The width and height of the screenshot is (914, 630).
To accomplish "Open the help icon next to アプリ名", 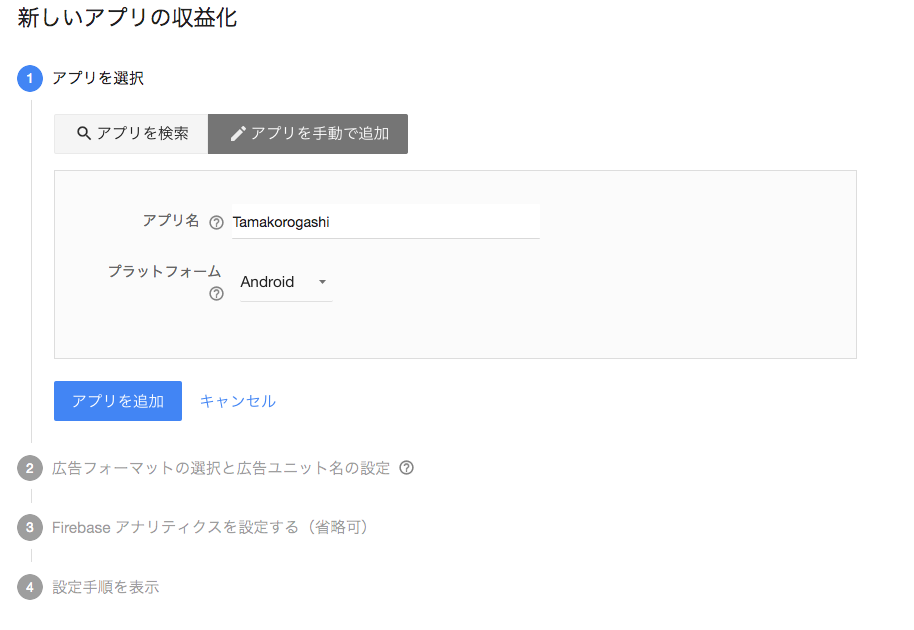I will [x=217, y=222].
